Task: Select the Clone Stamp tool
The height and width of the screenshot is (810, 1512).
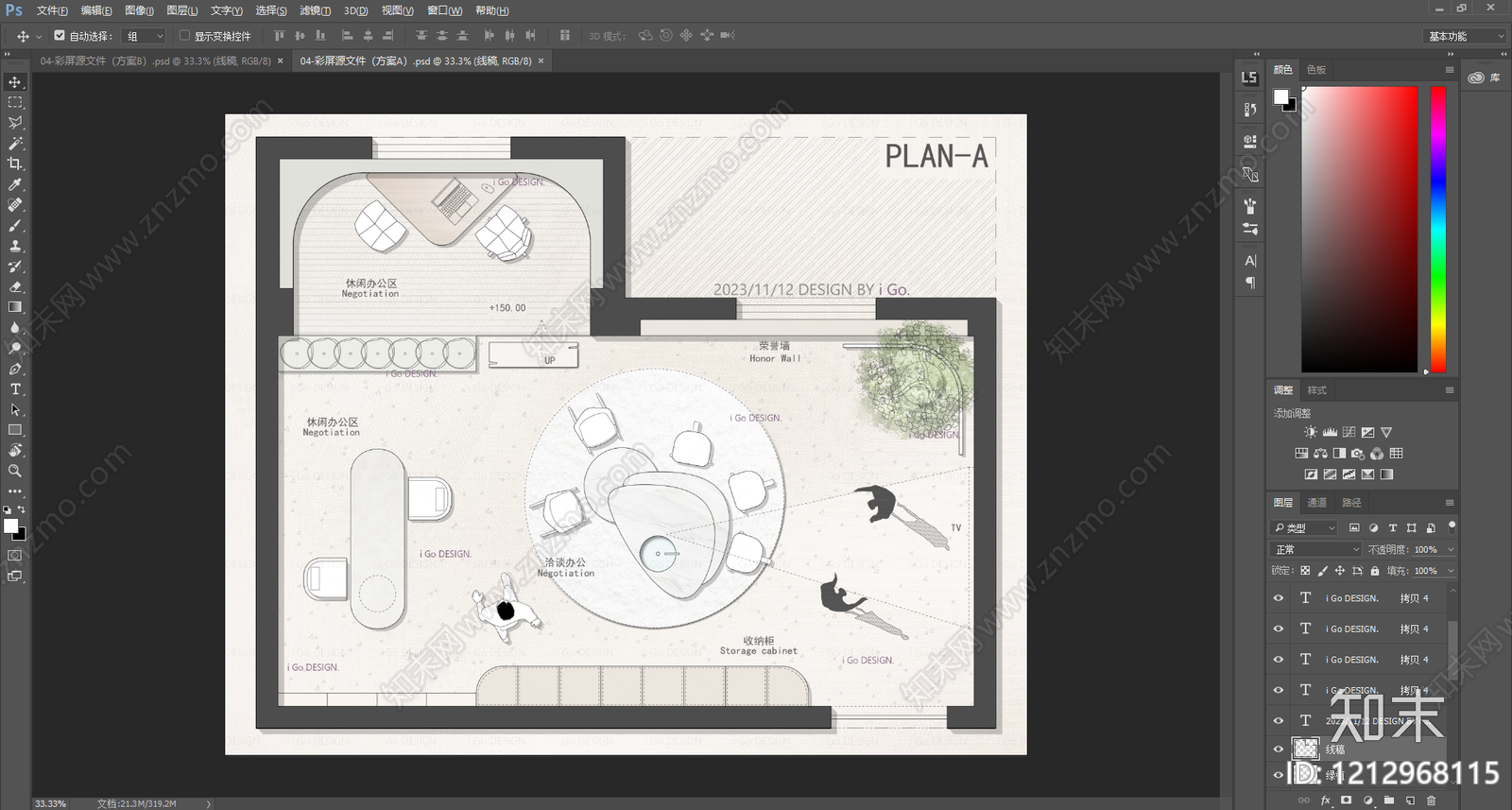Action: [15, 246]
